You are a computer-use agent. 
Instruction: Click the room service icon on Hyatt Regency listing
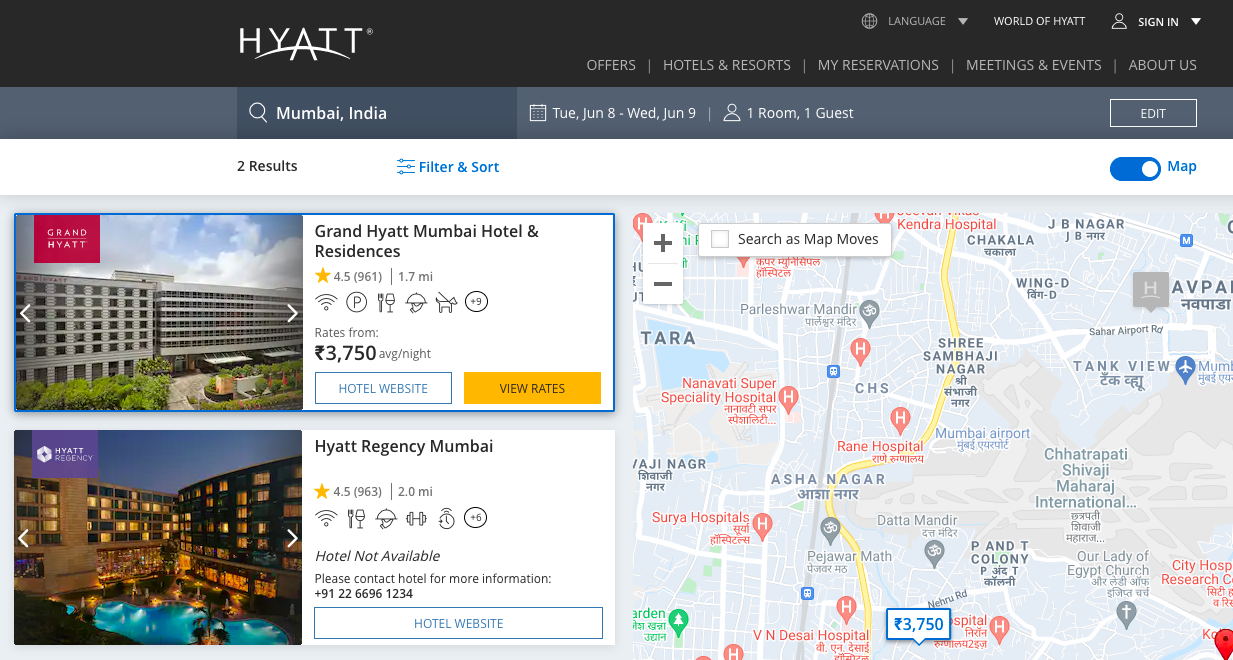tap(386, 518)
